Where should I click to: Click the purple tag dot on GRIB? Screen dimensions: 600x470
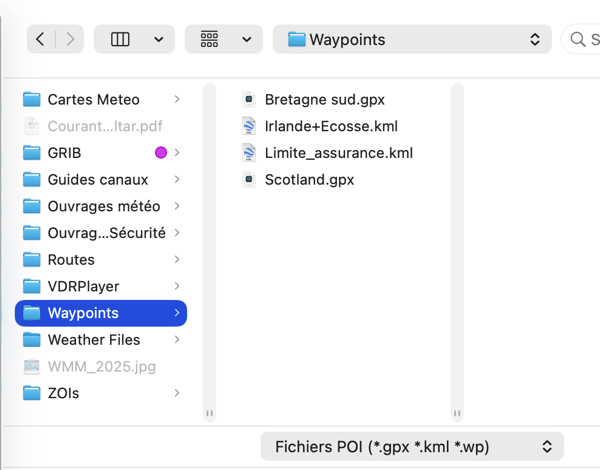[x=160, y=153]
